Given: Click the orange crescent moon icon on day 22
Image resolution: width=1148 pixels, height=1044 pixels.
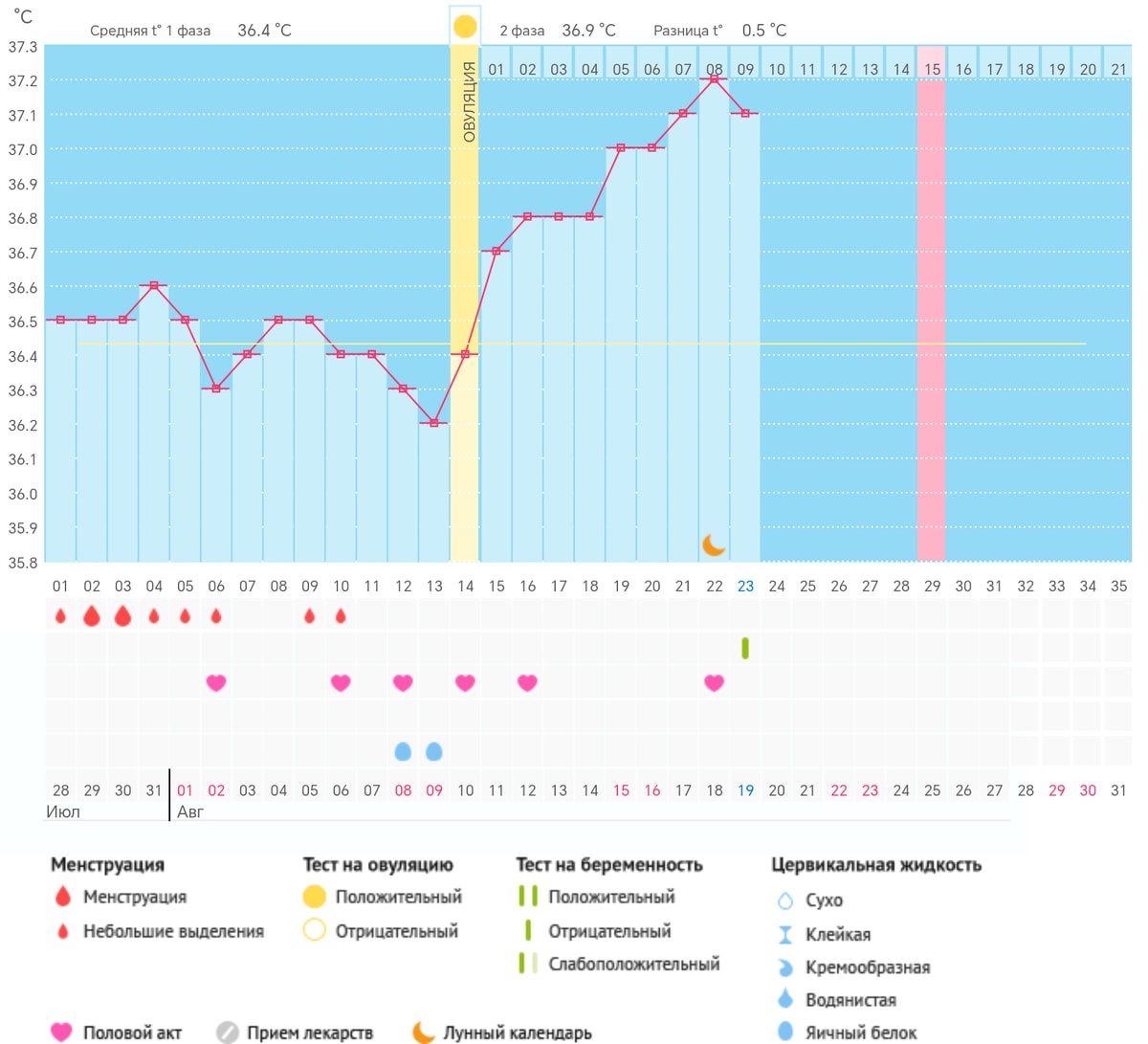Looking at the screenshot, I should (714, 544).
